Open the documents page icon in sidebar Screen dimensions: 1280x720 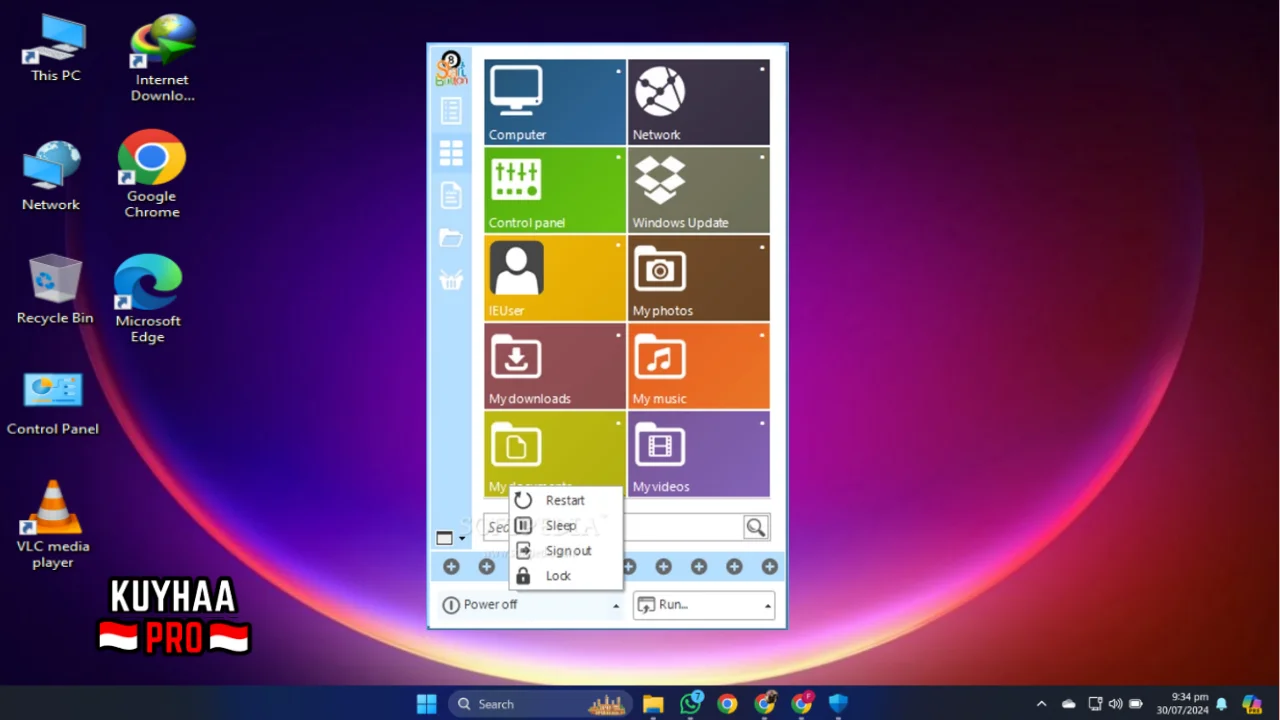451,195
